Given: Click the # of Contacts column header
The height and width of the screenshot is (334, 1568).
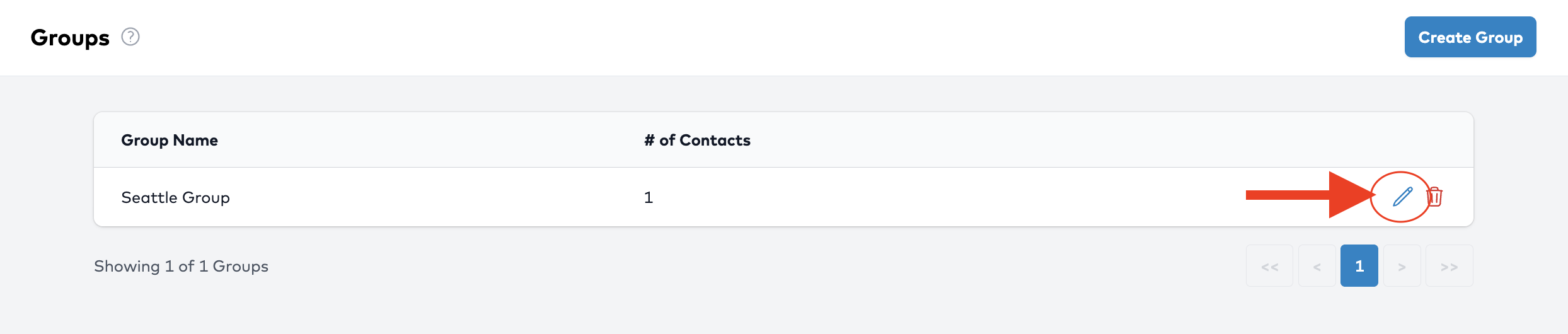Looking at the screenshot, I should point(697,140).
